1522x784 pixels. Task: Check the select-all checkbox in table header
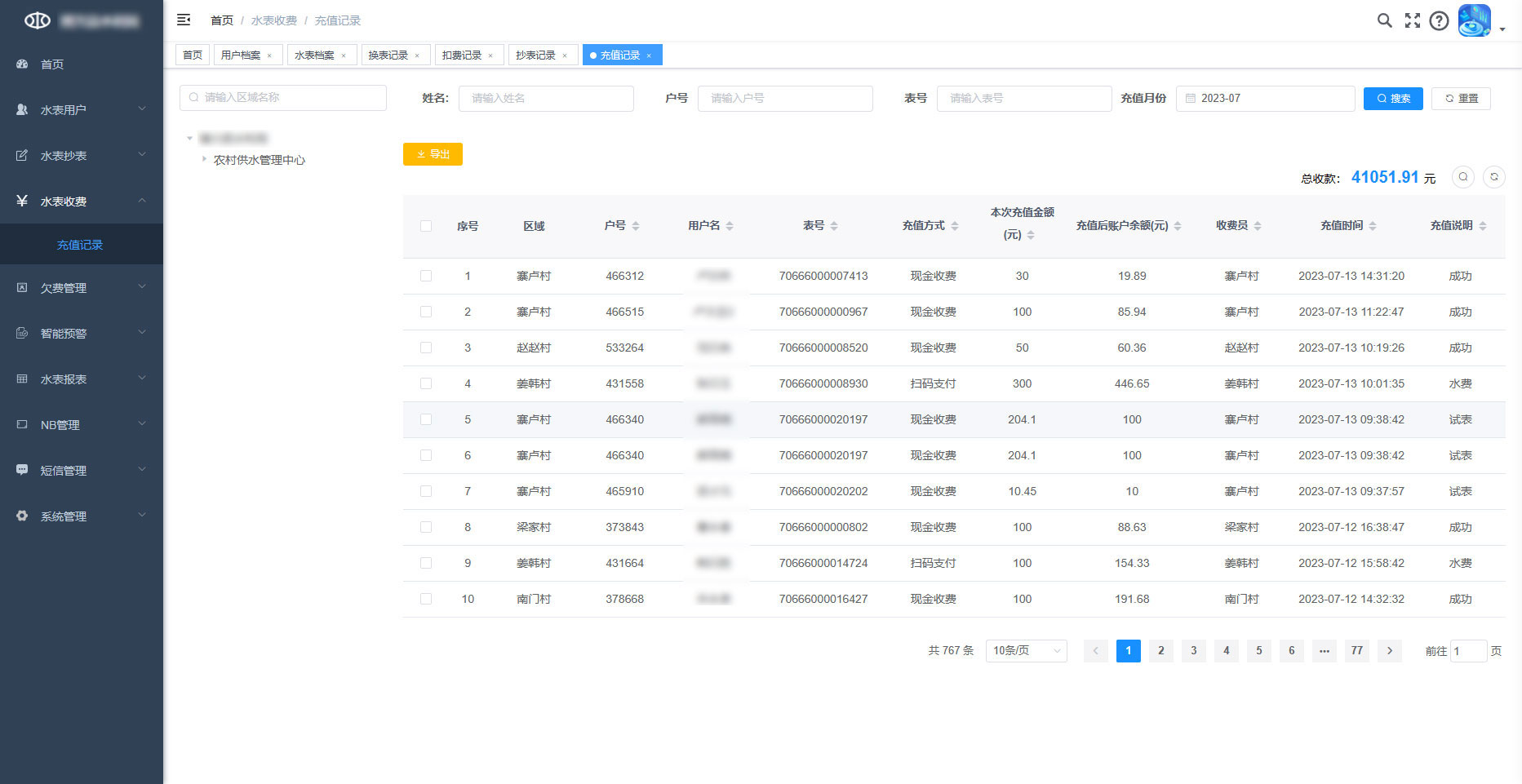(x=426, y=226)
